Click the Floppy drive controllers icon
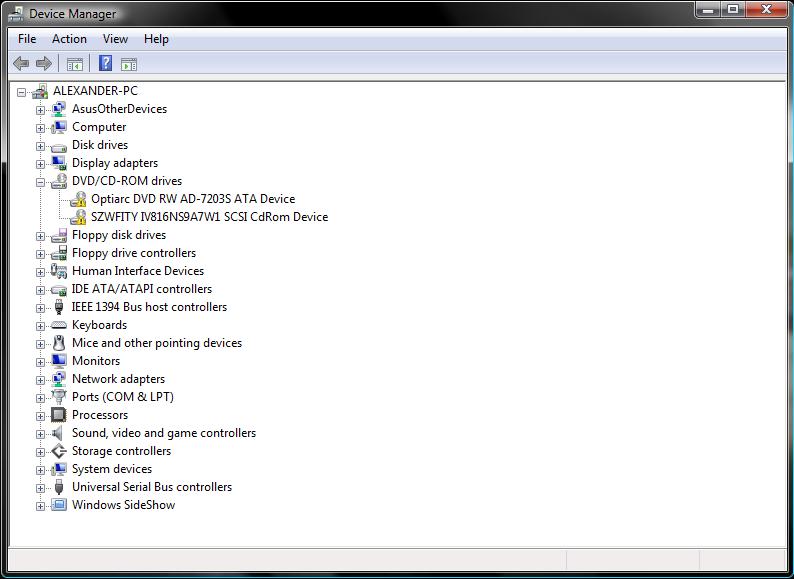The width and height of the screenshot is (794, 579). pos(59,253)
